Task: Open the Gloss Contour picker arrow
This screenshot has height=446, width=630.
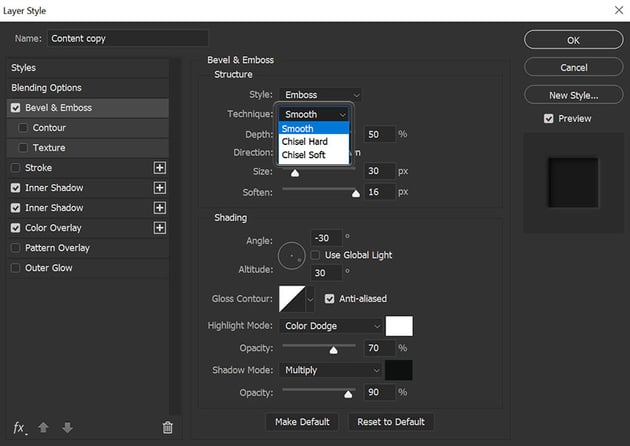Action: coord(310,299)
